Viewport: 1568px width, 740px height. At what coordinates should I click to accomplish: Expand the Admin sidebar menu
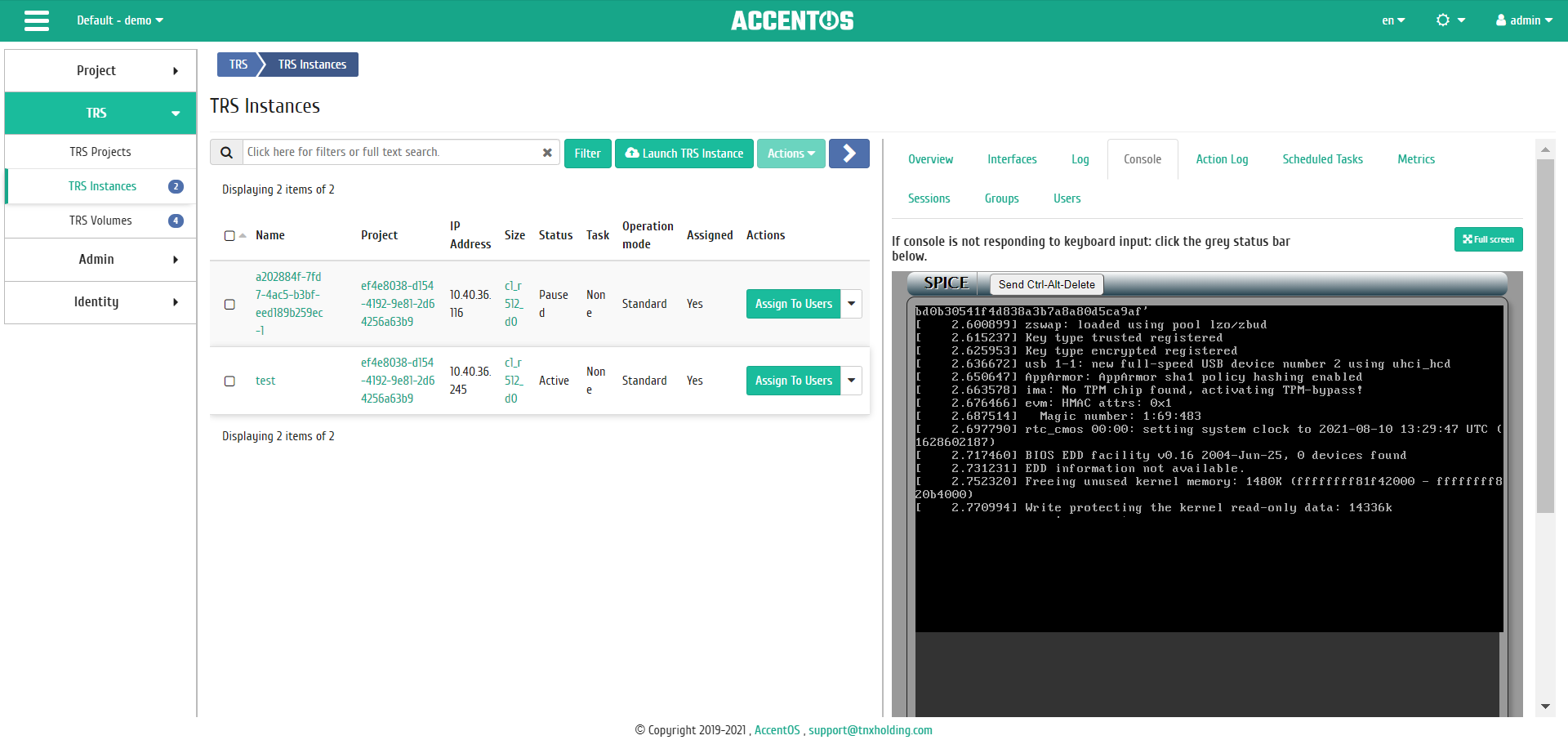[100, 260]
